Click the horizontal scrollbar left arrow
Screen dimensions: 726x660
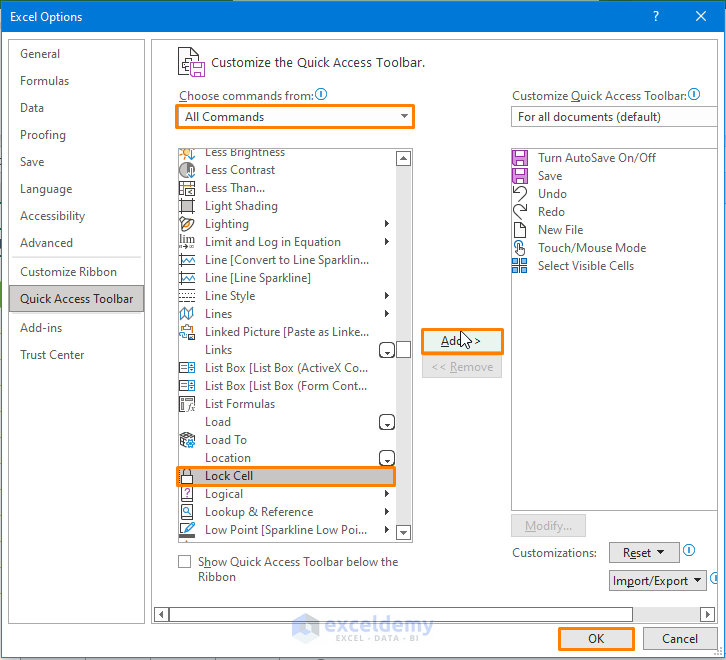pyautogui.click(x=161, y=615)
